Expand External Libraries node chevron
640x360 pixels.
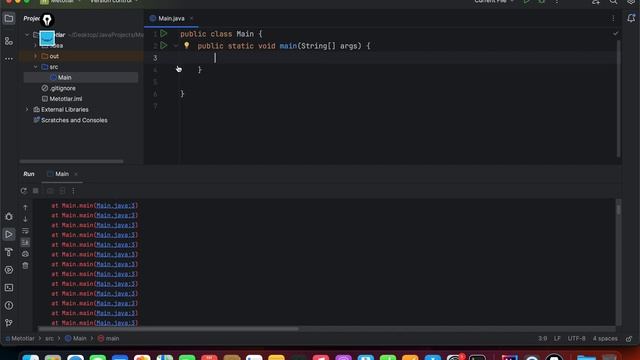pyautogui.click(x=27, y=109)
